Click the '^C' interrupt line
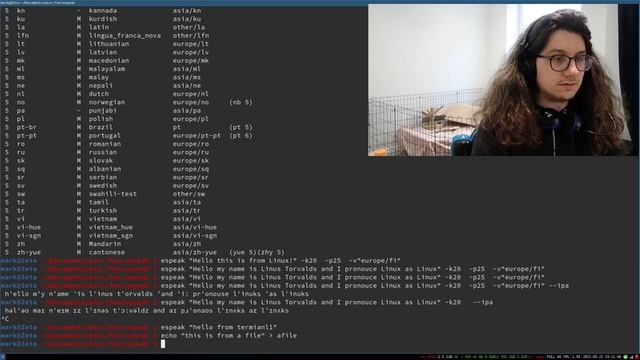Image resolution: width=640 pixels, height=360 pixels. point(4,319)
